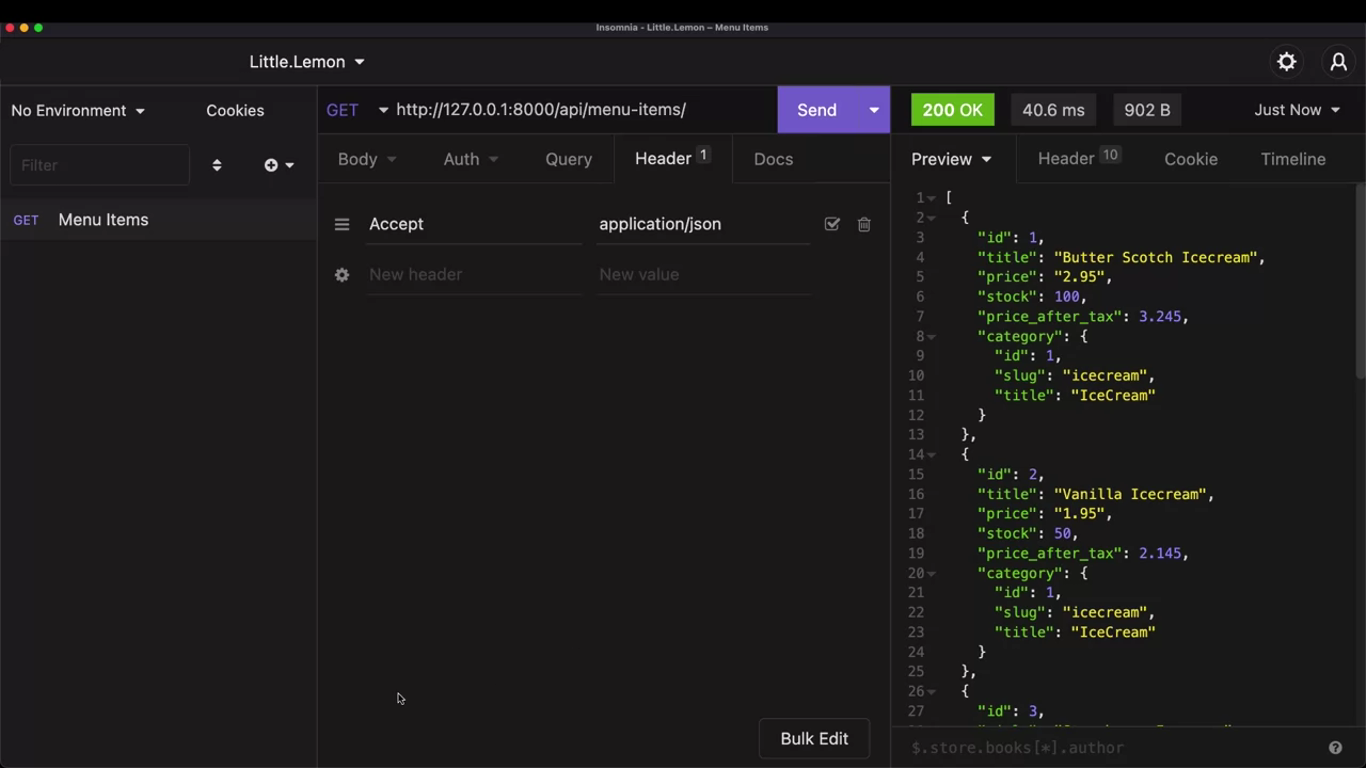Open the Send options dropdown arrow
Screen dimensions: 1366x768
coord(873,110)
